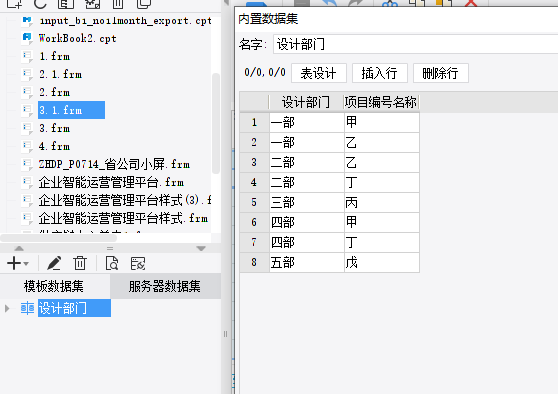Click the down triangle above dataset toolbar

pyautogui.click(x=201, y=248)
